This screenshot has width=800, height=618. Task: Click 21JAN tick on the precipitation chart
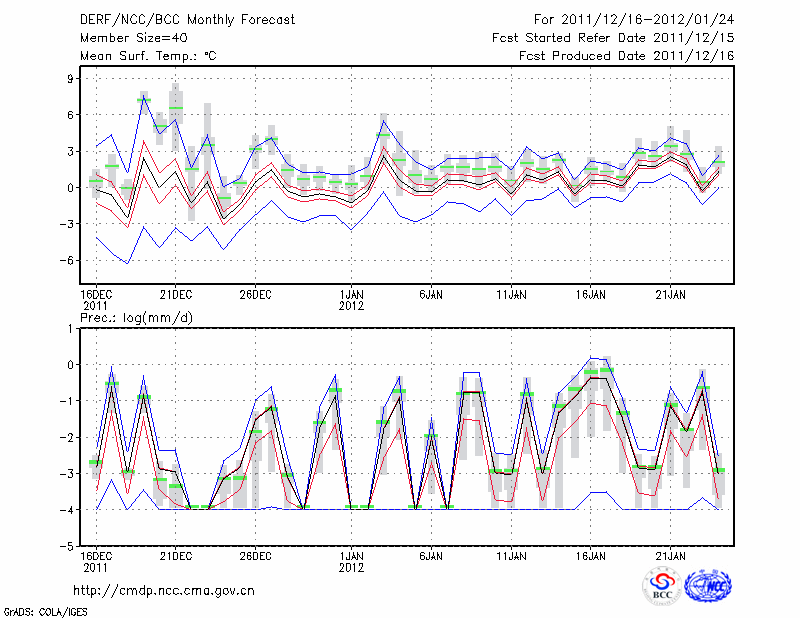pyautogui.click(x=670, y=555)
